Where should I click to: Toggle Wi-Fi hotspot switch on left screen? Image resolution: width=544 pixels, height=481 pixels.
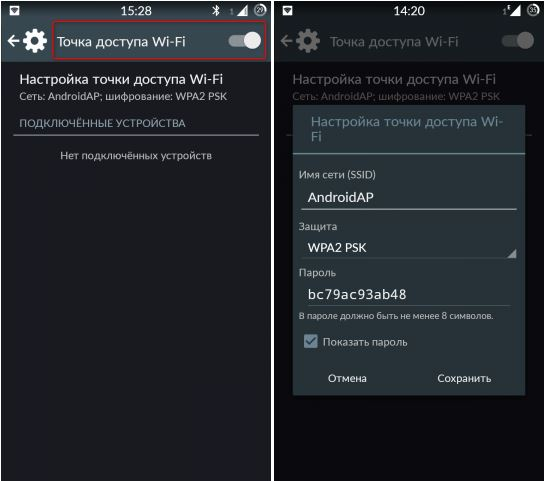[x=245, y=41]
